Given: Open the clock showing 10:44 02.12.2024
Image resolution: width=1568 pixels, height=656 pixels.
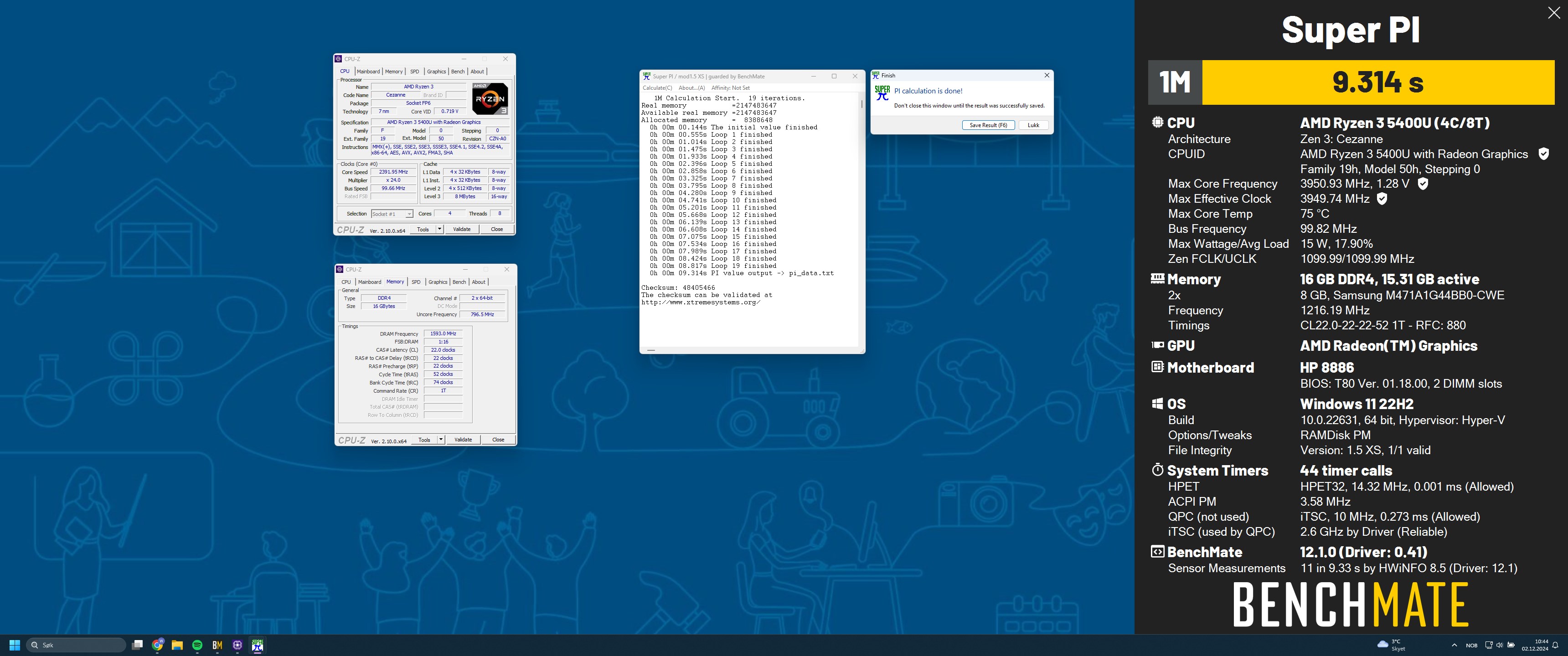Looking at the screenshot, I should [x=1535, y=645].
